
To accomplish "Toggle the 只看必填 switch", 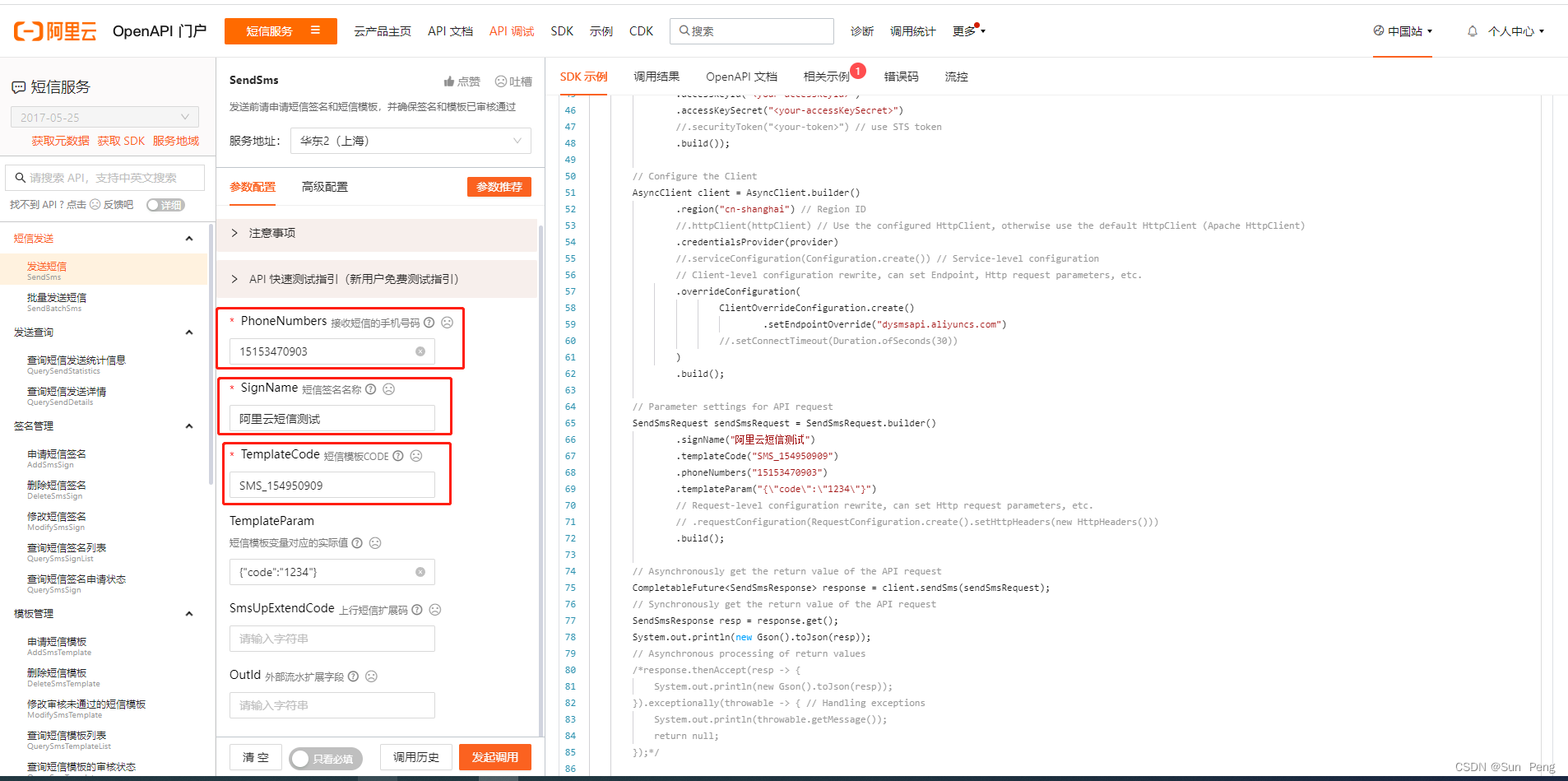I will pos(326,759).
